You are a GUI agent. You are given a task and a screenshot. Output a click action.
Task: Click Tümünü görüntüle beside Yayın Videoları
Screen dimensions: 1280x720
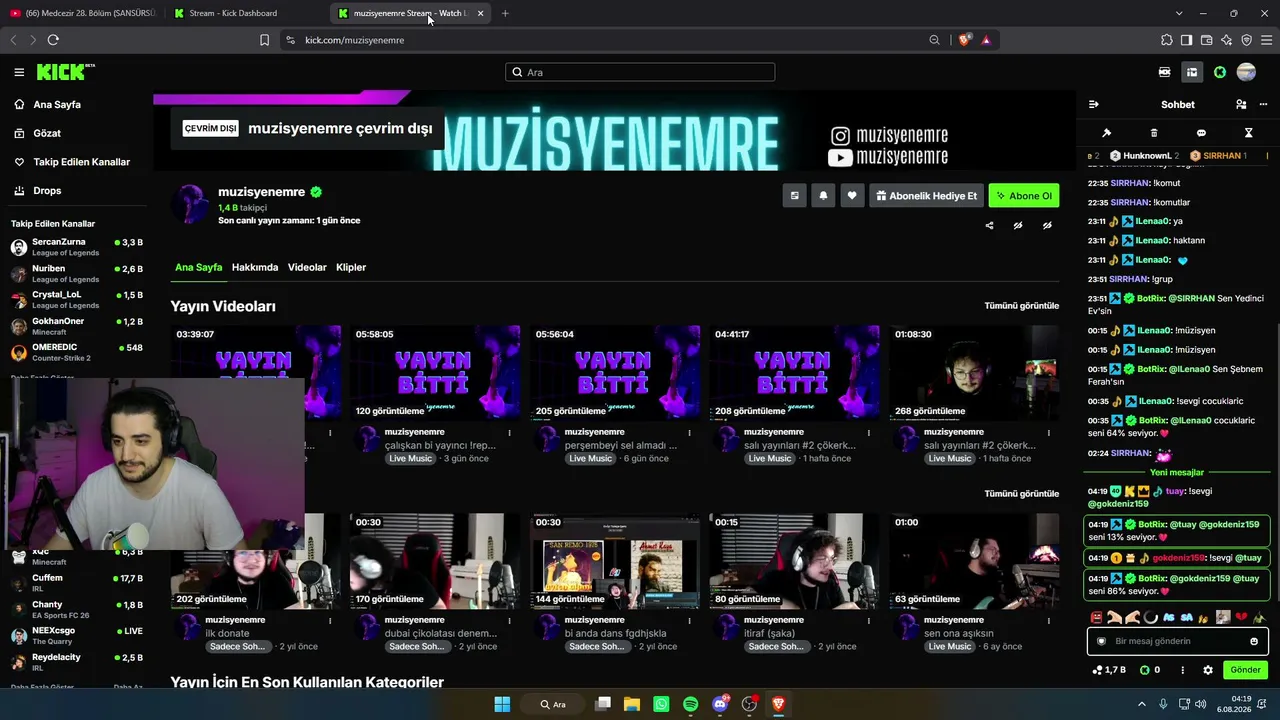[1021, 306]
